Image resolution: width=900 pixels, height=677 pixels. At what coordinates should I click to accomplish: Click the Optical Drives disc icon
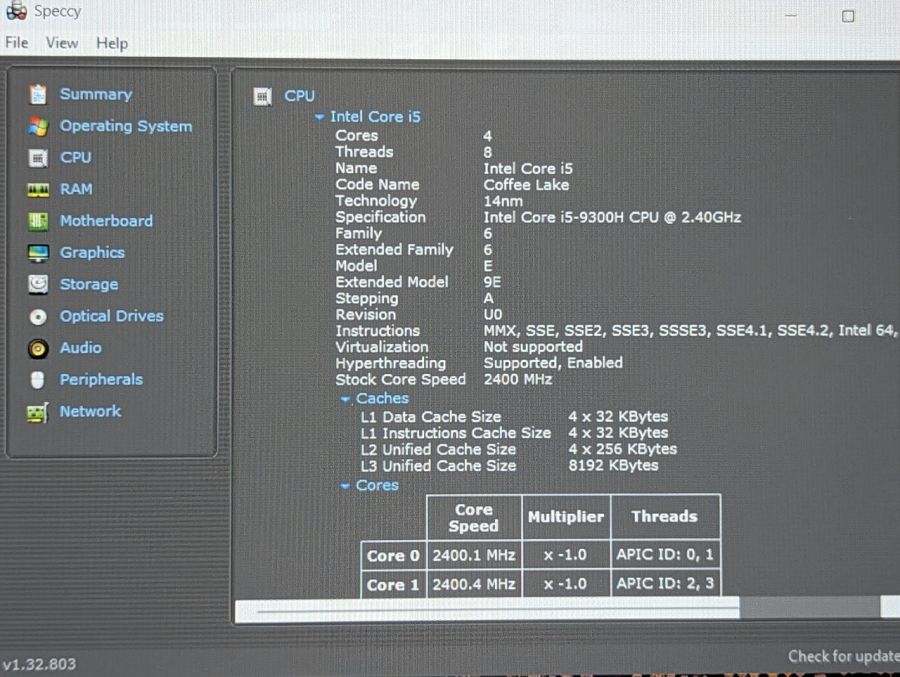pos(38,316)
